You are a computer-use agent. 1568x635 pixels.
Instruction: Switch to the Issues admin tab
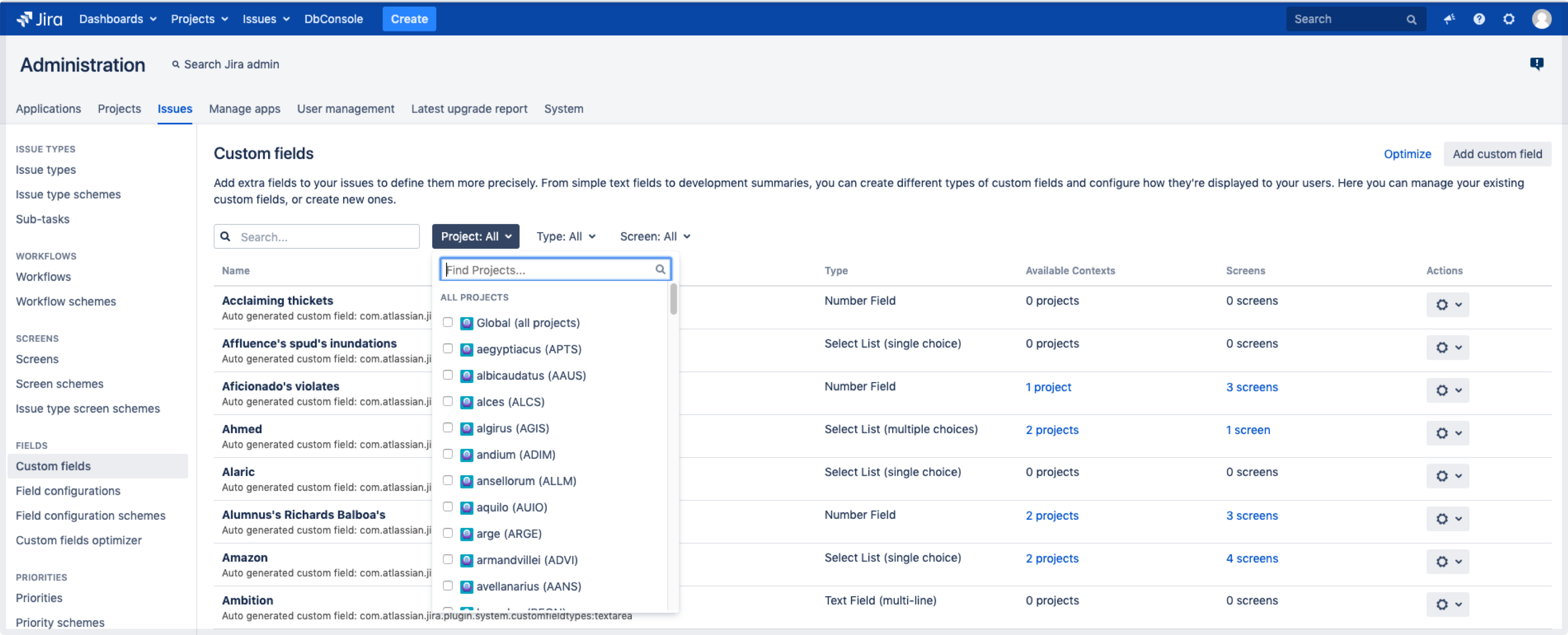[x=175, y=108]
